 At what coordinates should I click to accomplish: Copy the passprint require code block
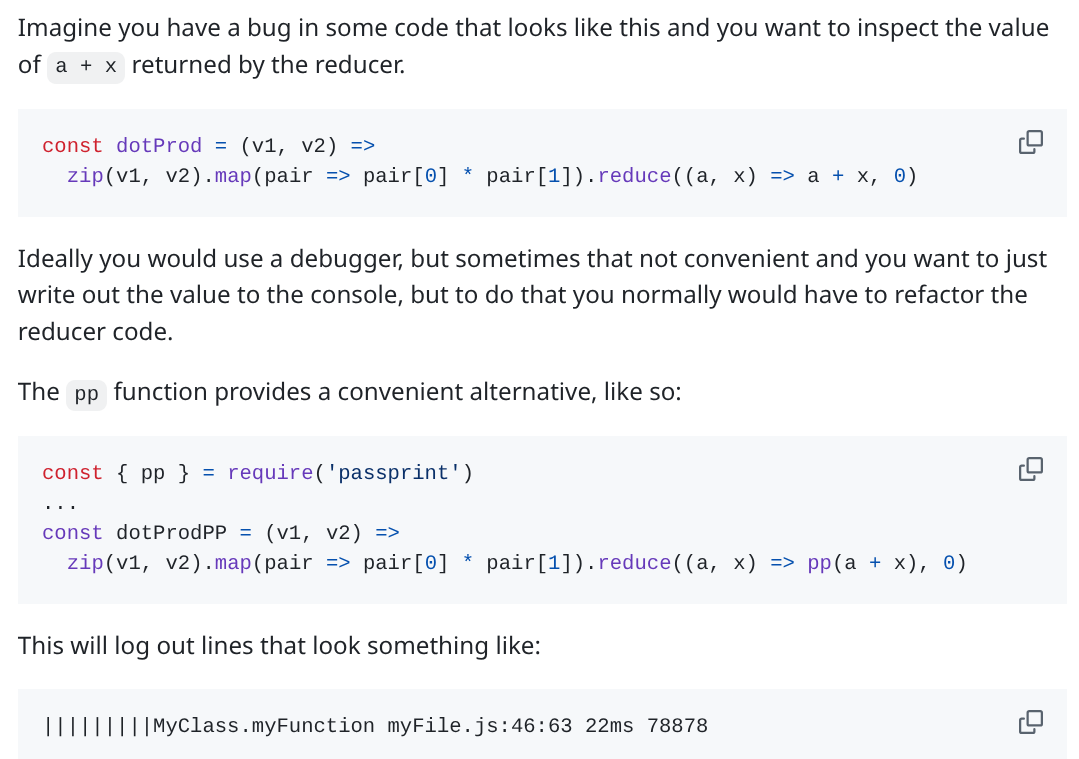pyautogui.click(x=1030, y=469)
